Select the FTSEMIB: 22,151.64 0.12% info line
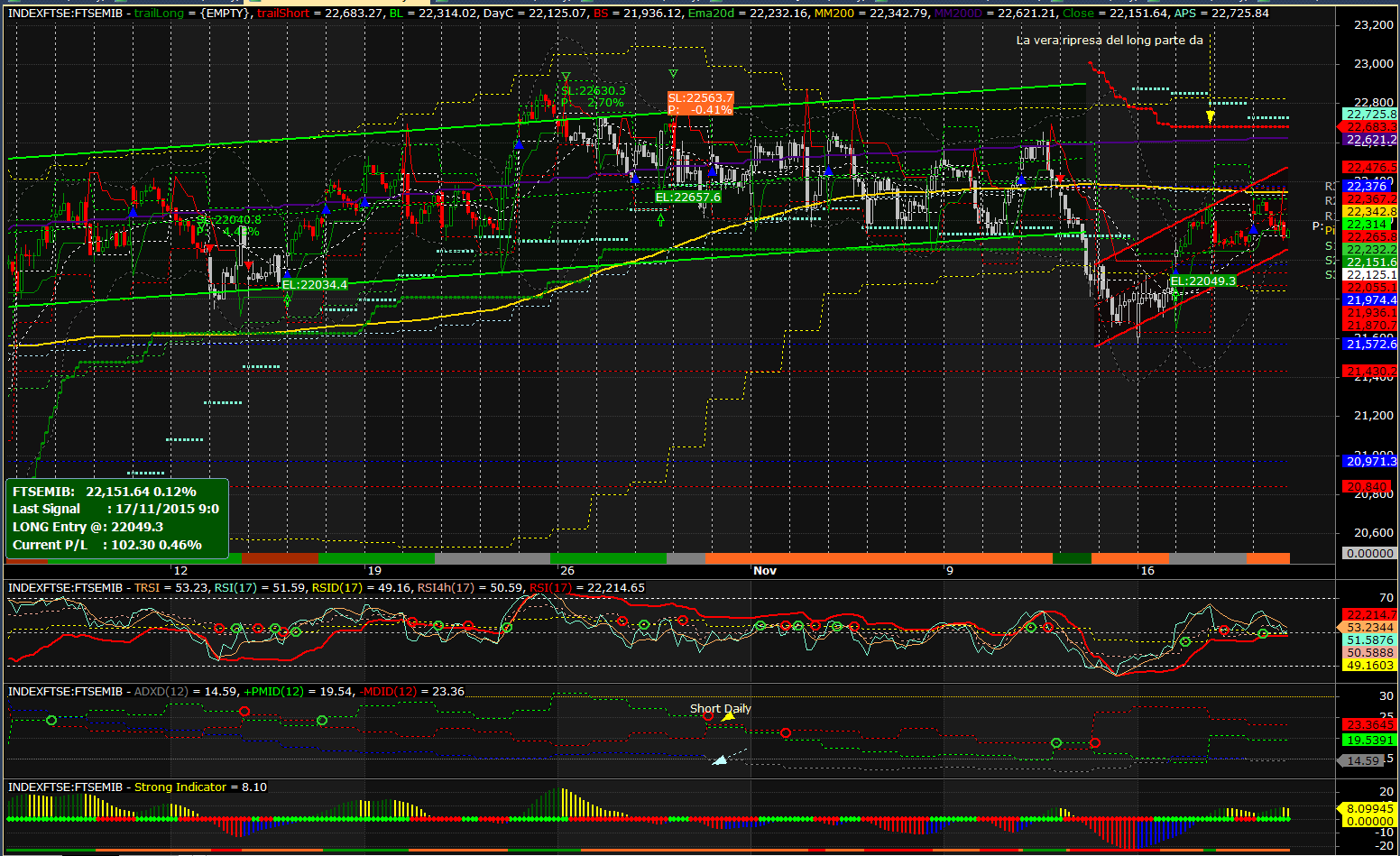 pos(104,492)
